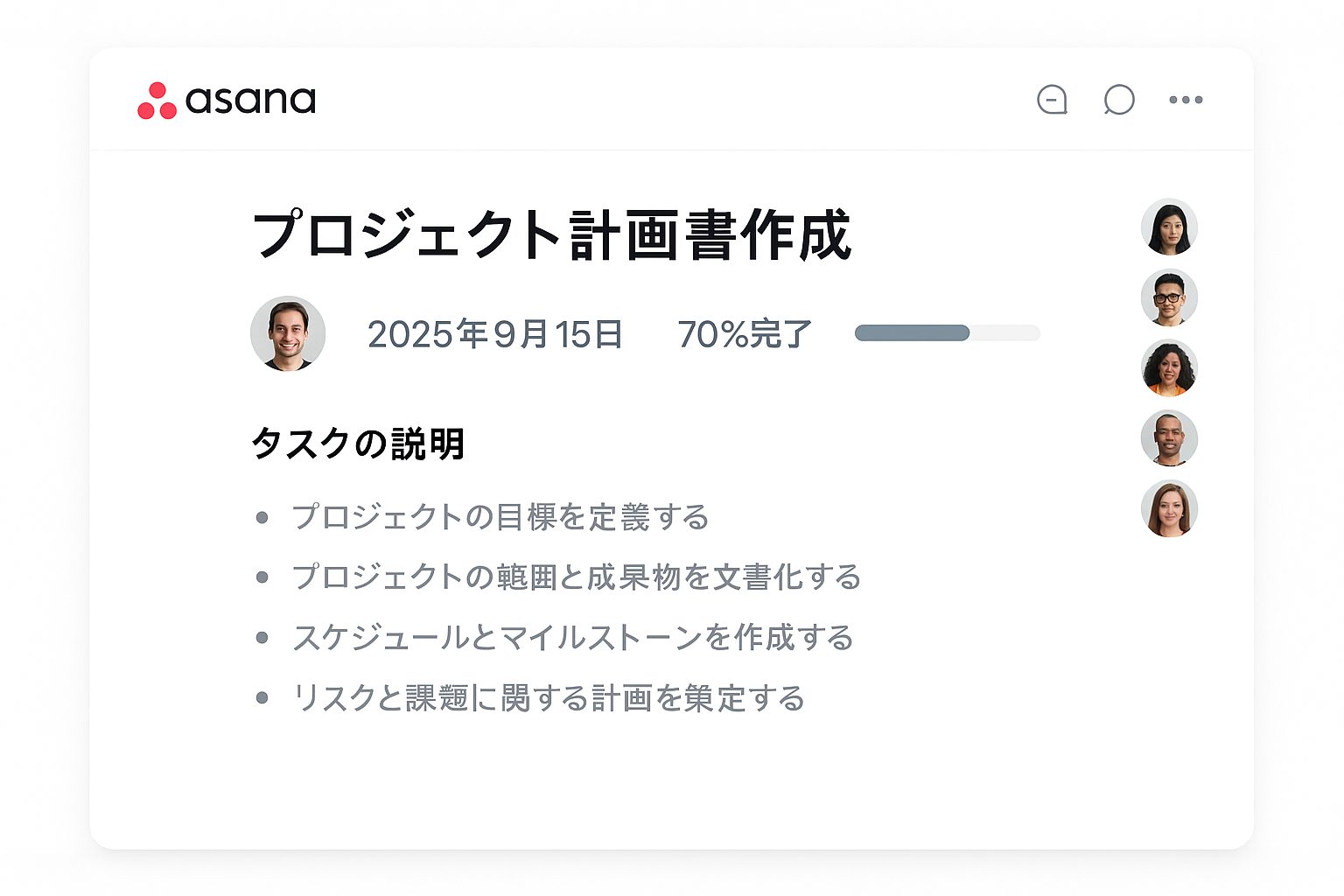Click the task progress bar
The image size is (1344, 896).
pos(947,332)
